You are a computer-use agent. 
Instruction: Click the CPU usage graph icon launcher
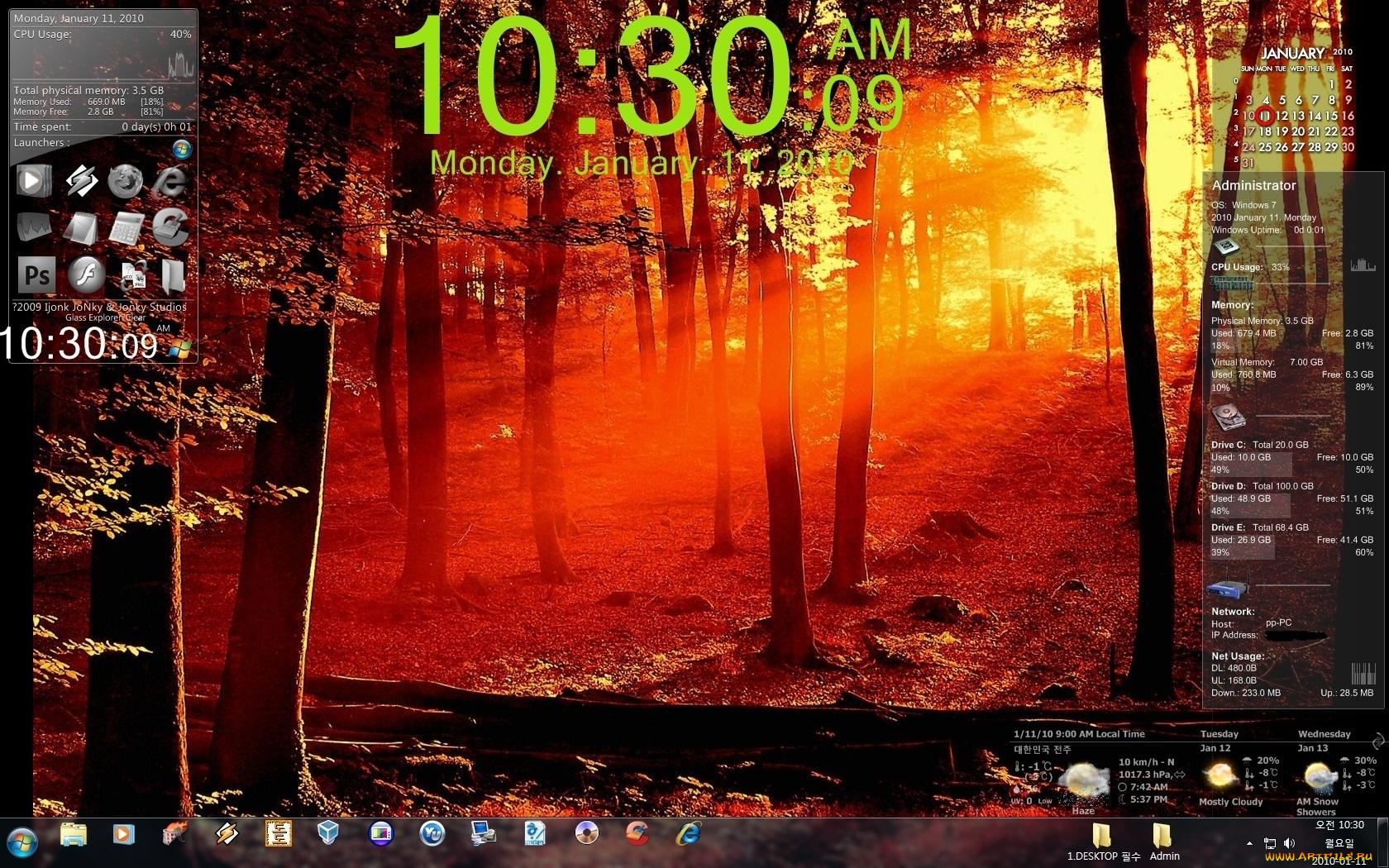[34, 227]
